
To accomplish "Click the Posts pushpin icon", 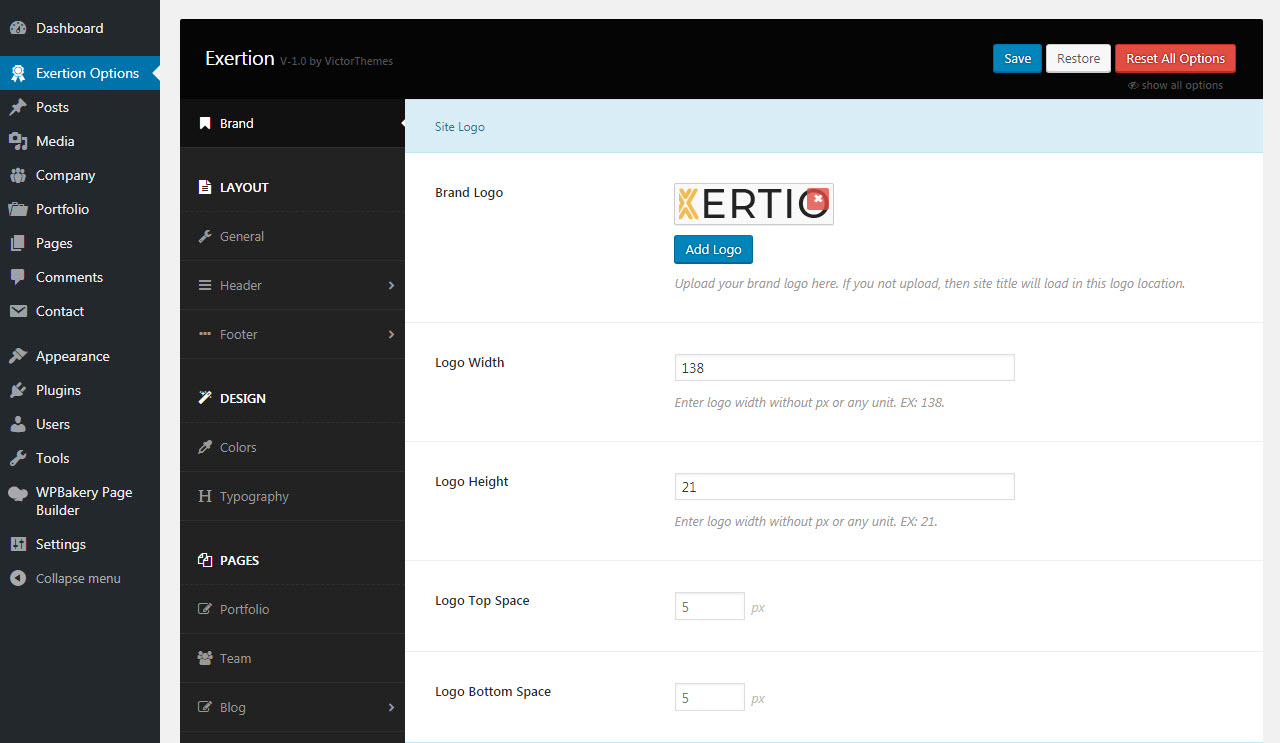I will [x=18, y=107].
